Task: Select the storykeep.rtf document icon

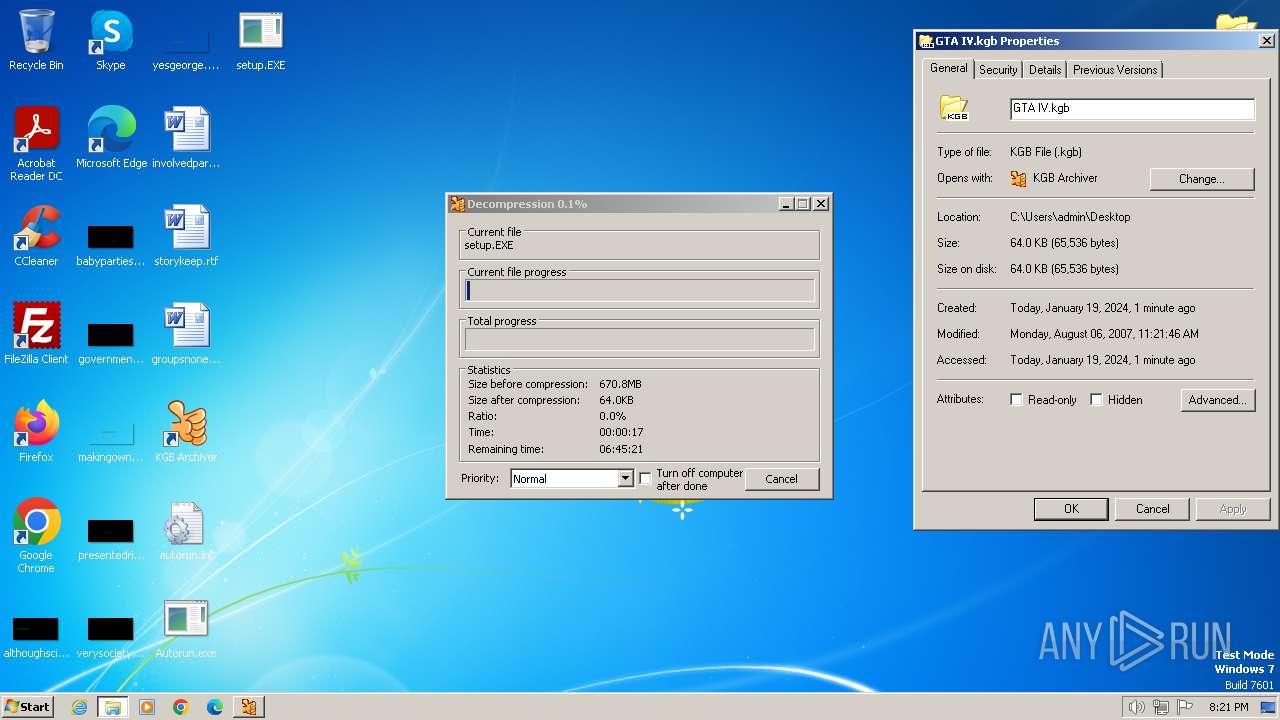Action: click(x=186, y=236)
